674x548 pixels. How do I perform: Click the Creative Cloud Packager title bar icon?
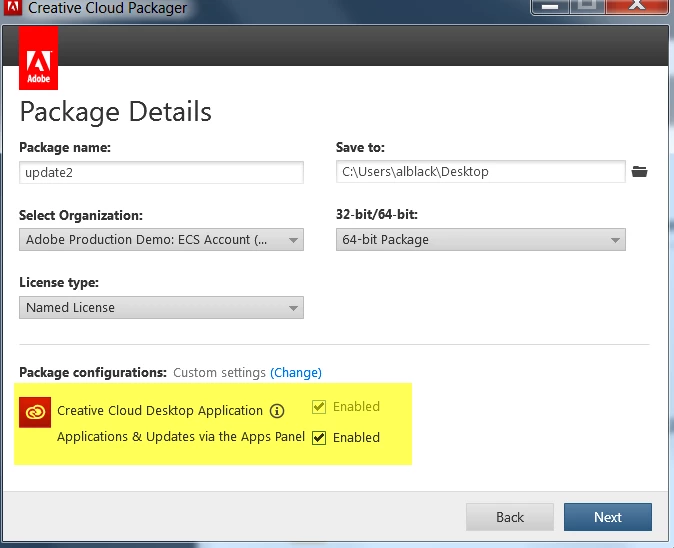pos(12,7)
